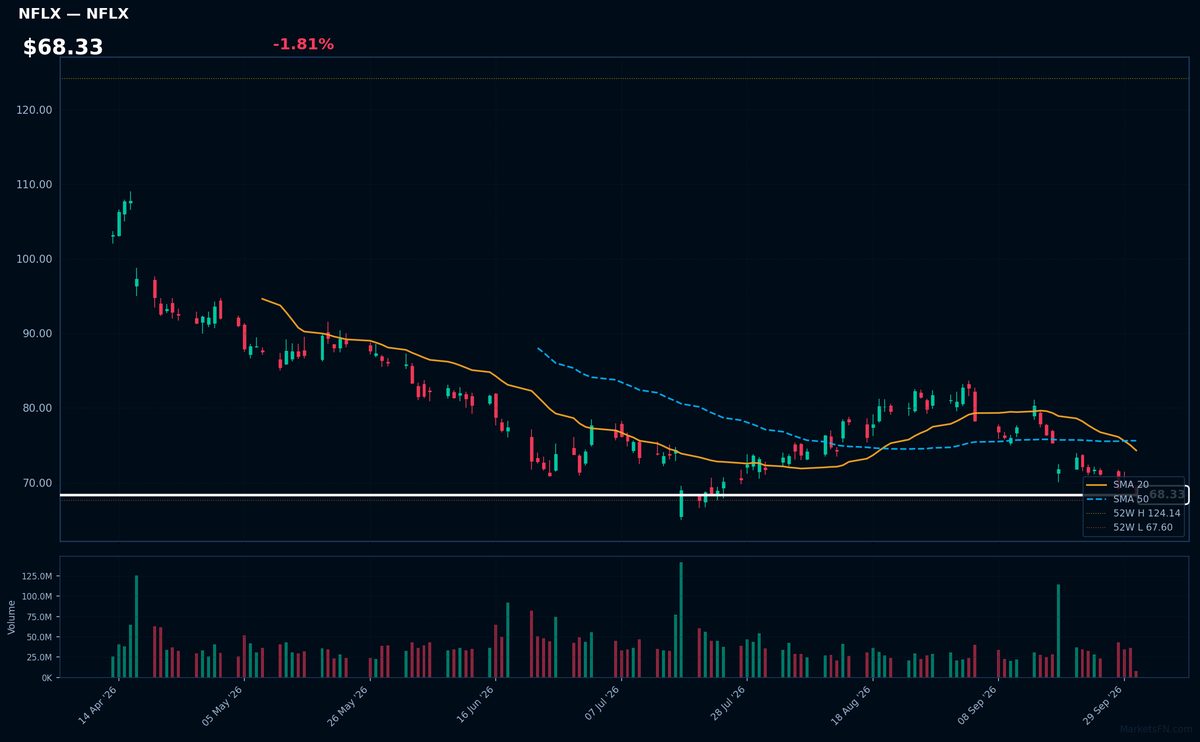The width and height of the screenshot is (1200, 742).
Task: Click the 29 Sep '26 date label
Action: [1103, 704]
